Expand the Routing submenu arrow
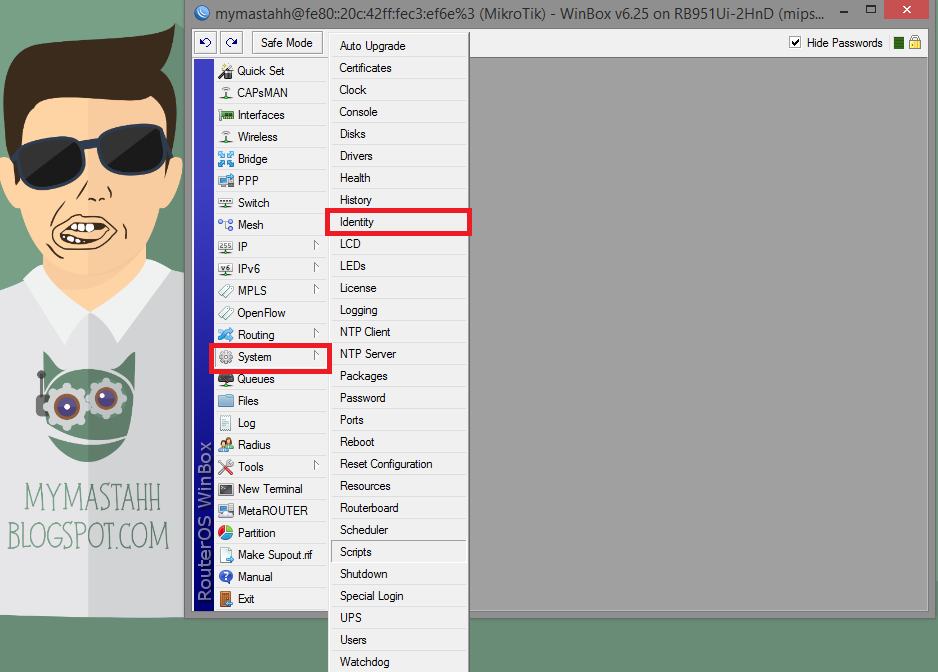938x672 pixels. pyautogui.click(x=316, y=333)
